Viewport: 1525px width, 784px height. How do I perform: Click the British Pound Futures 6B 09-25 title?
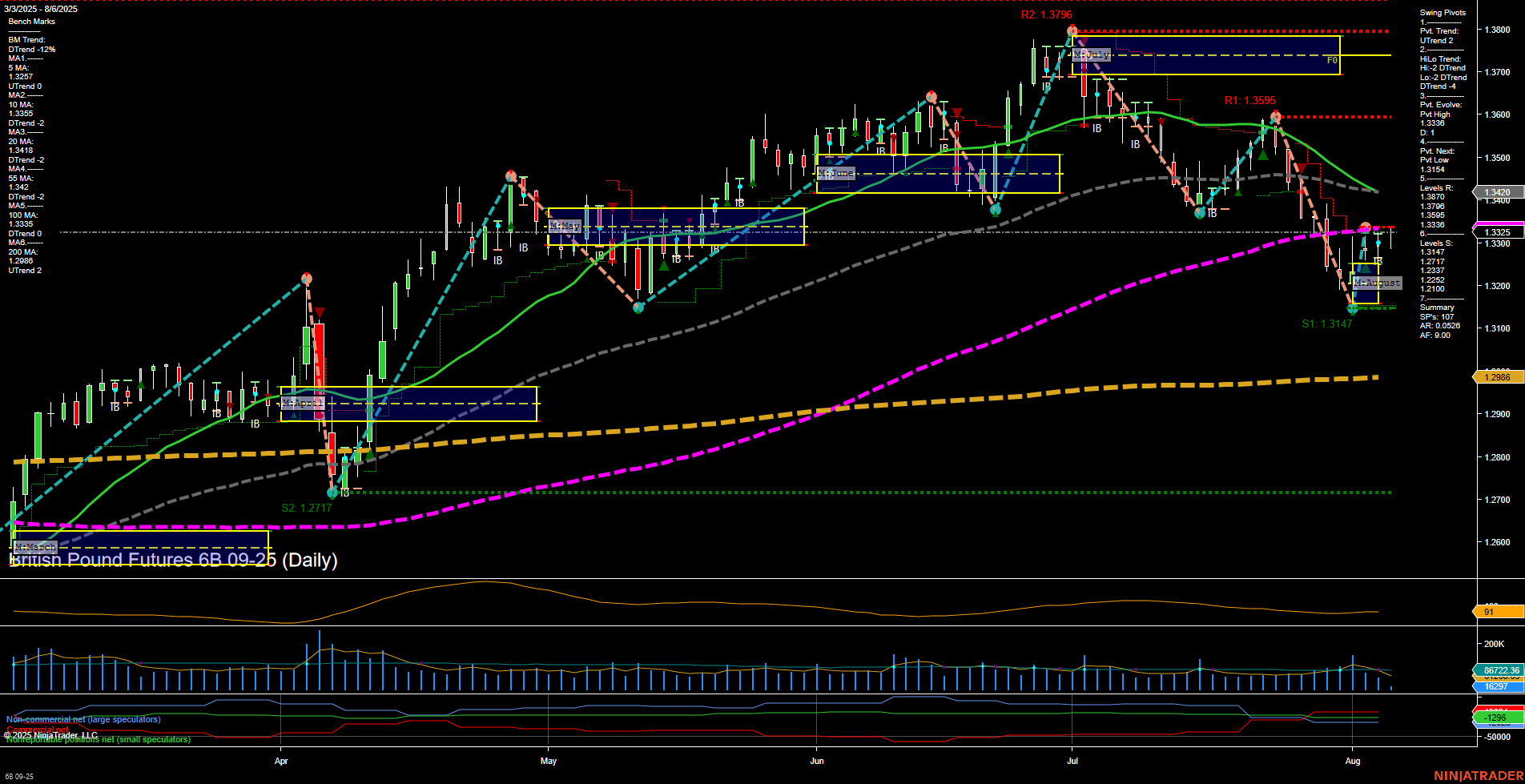173,561
